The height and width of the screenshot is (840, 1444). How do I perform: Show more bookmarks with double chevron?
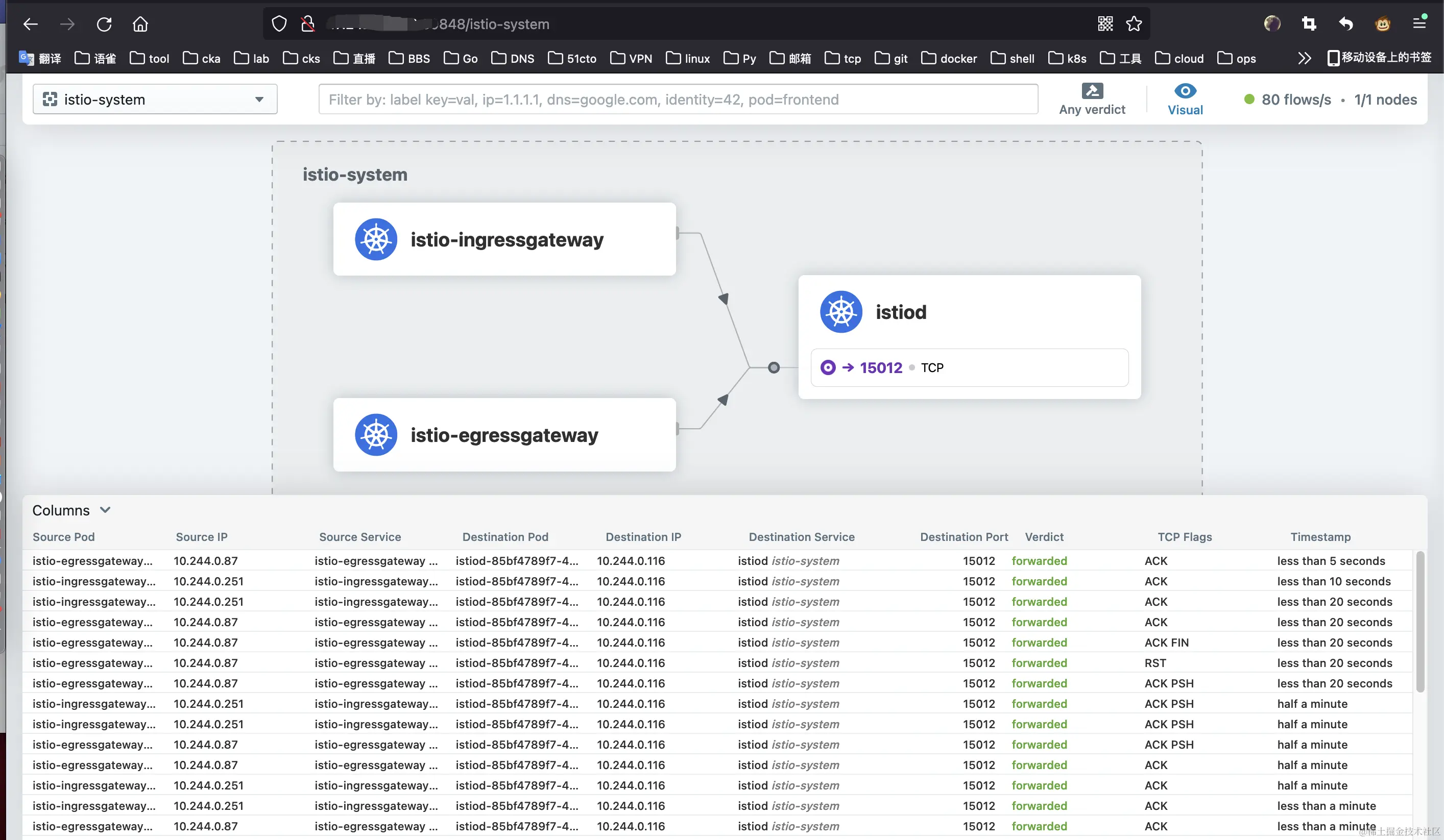click(x=1304, y=58)
